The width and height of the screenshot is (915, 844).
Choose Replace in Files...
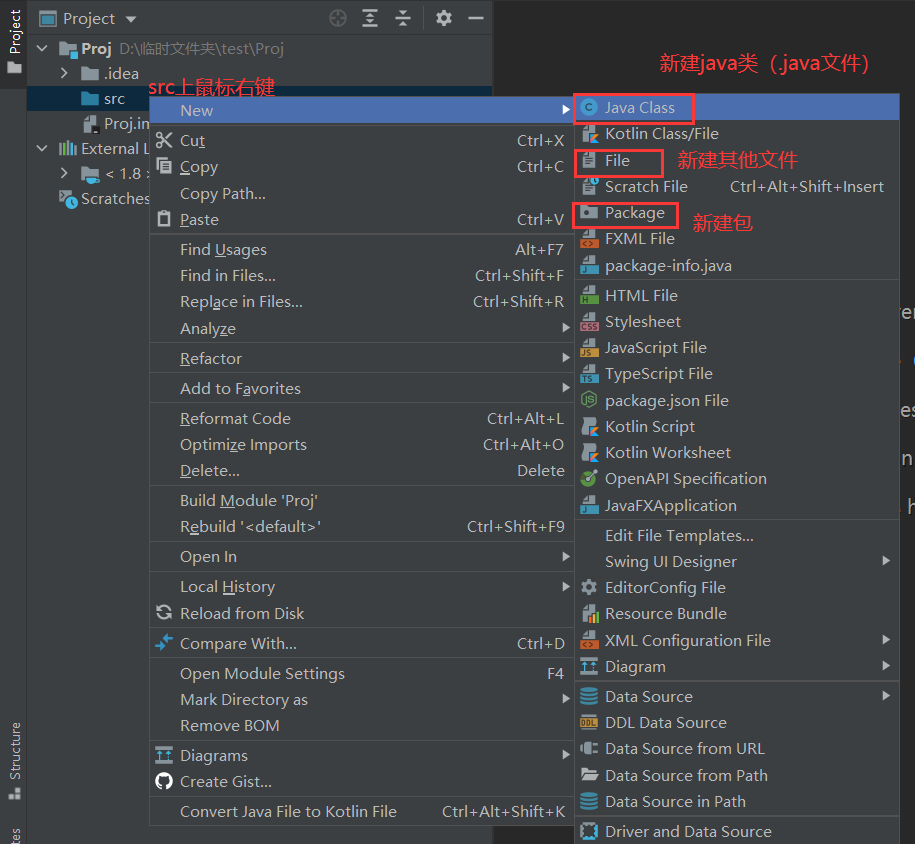[x=362, y=302]
